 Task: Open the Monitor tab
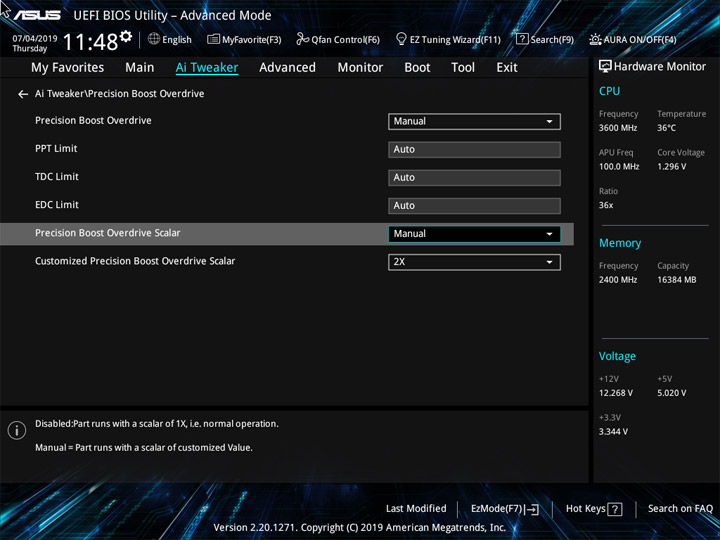(x=360, y=68)
